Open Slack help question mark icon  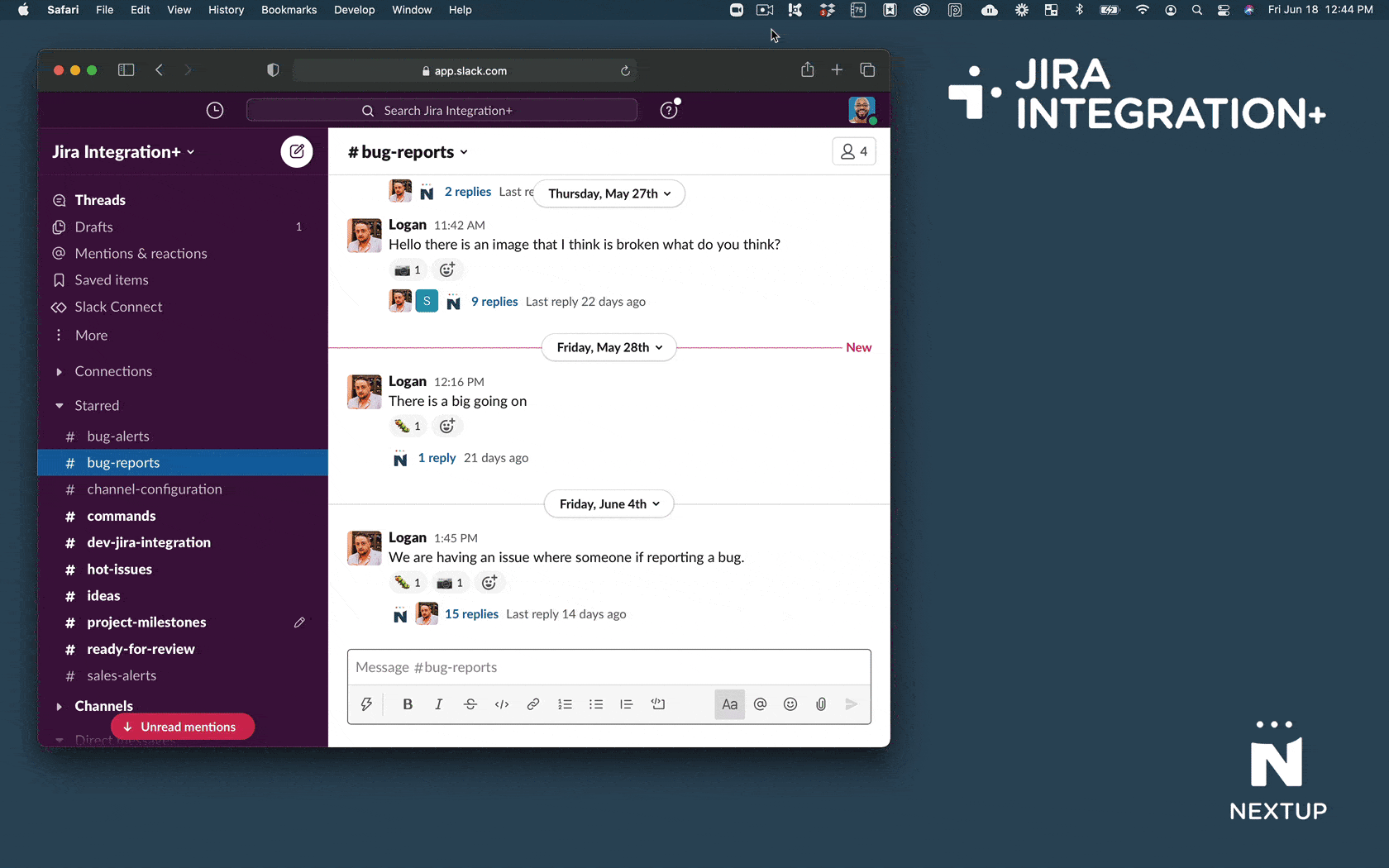[x=669, y=111]
